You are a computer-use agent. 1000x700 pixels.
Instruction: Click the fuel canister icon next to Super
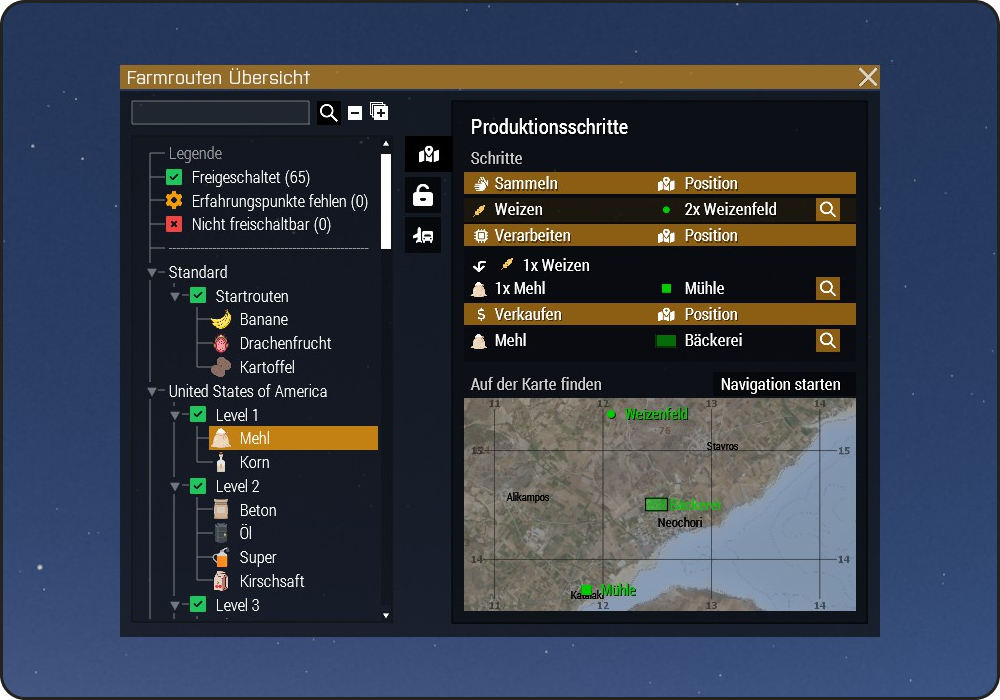221,557
